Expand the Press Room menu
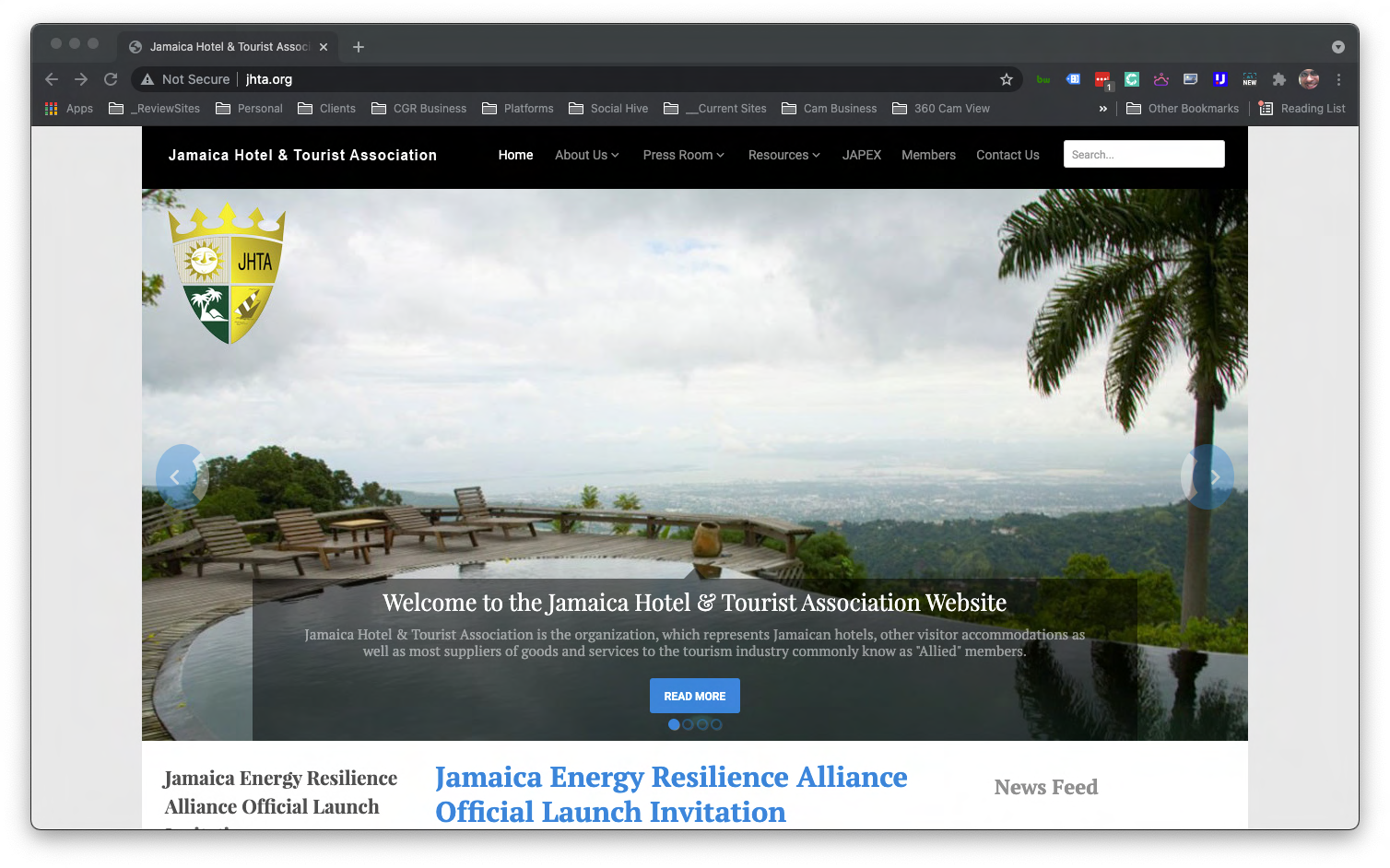The image size is (1390, 868). coord(684,155)
